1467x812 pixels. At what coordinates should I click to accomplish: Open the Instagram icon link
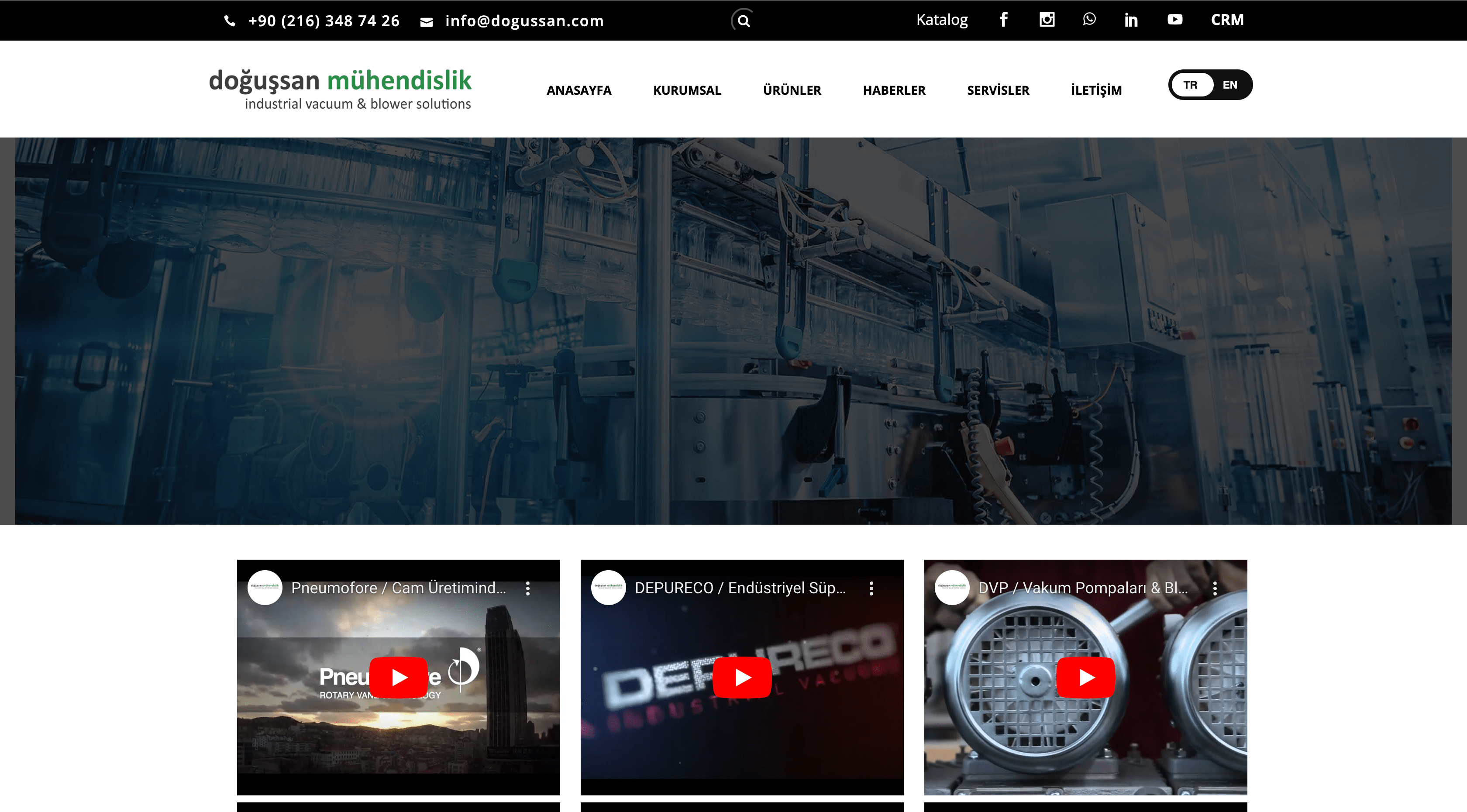pyautogui.click(x=1047, y=20)
